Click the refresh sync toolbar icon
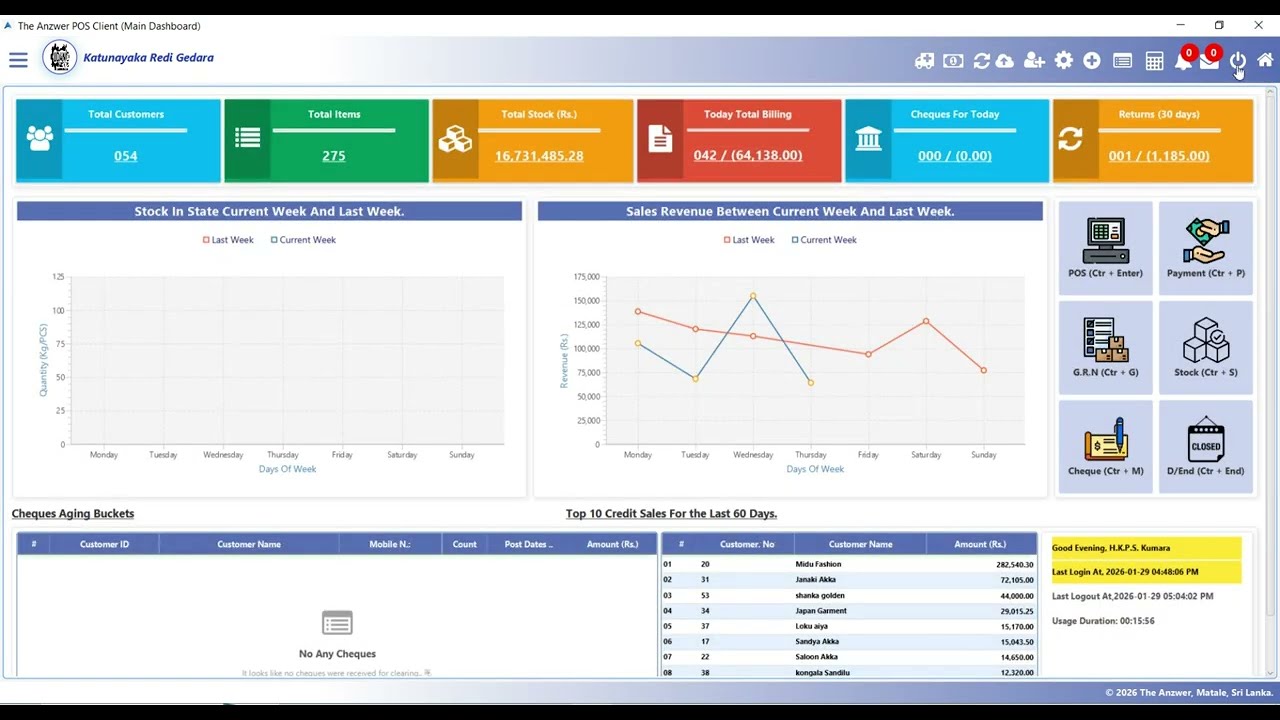The image size is (1280, 720). point(982,61)
